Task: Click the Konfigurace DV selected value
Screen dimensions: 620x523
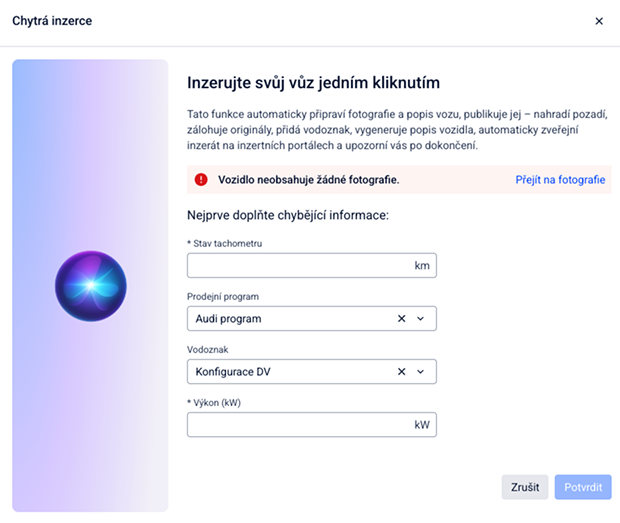Action: tap(233, 372)
